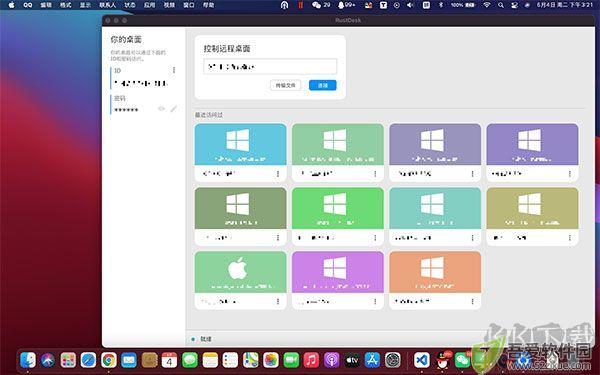
Task: Open options dots under khaki card
Action: tap(570, 238)
